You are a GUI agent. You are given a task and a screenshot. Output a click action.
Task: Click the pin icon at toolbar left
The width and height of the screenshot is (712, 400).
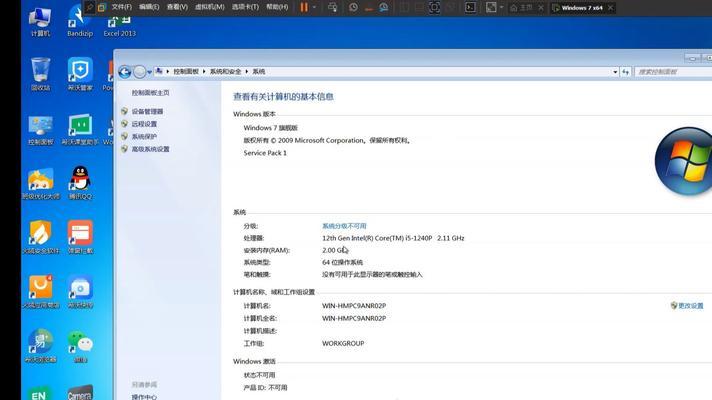[89, 7]
